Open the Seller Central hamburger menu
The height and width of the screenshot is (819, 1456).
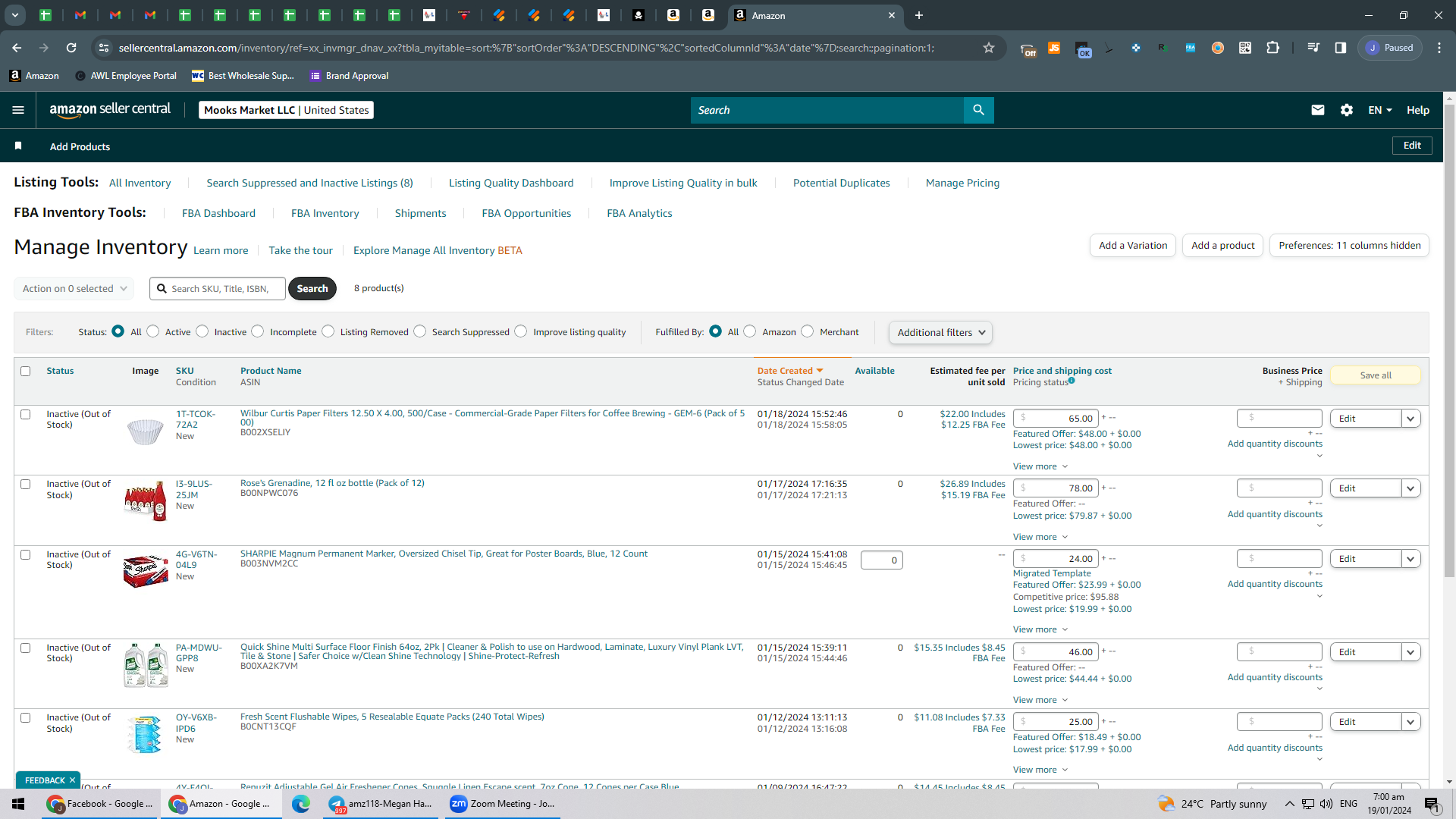coord(18,110)
